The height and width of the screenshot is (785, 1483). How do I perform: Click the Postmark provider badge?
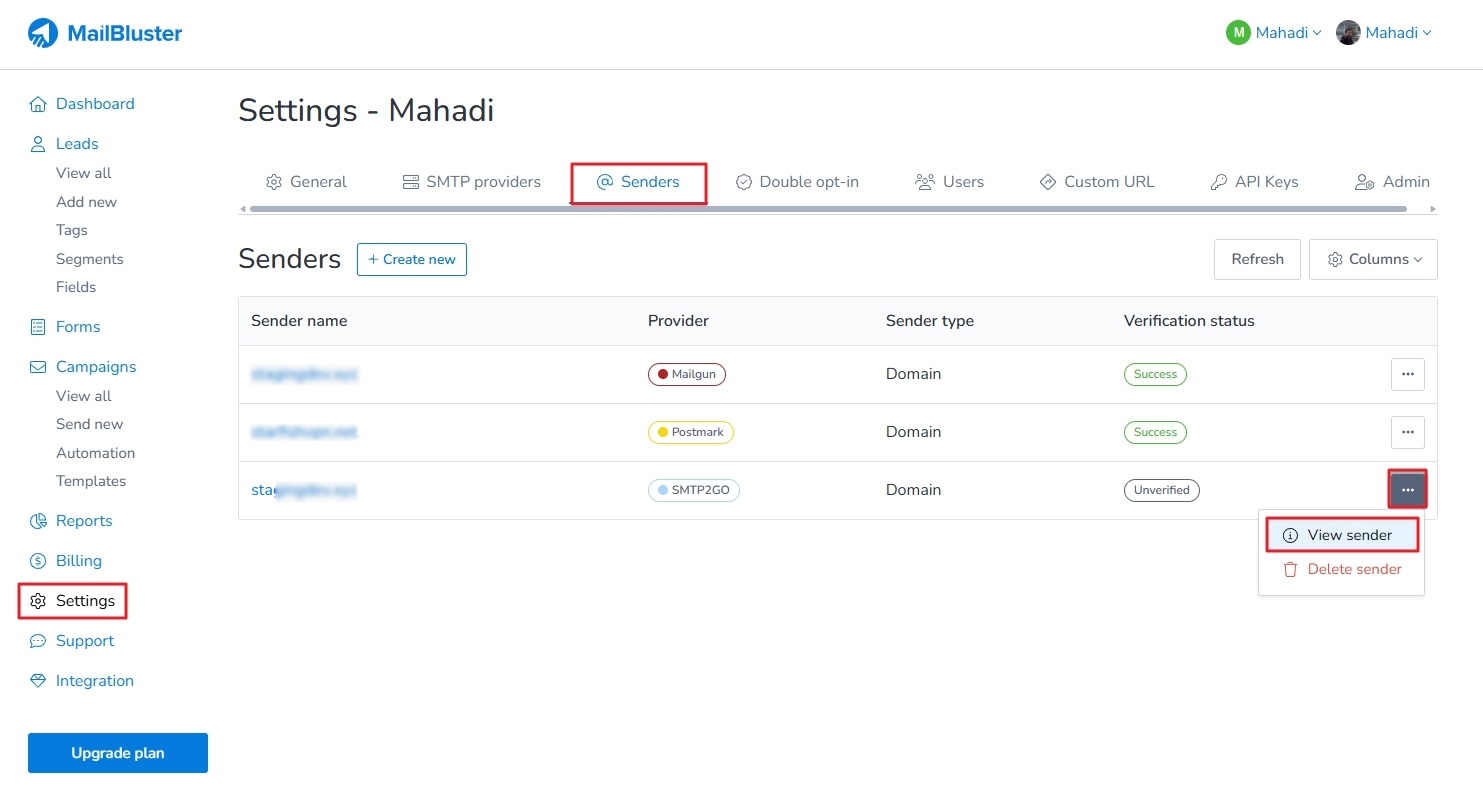click(x=691, y=432)
